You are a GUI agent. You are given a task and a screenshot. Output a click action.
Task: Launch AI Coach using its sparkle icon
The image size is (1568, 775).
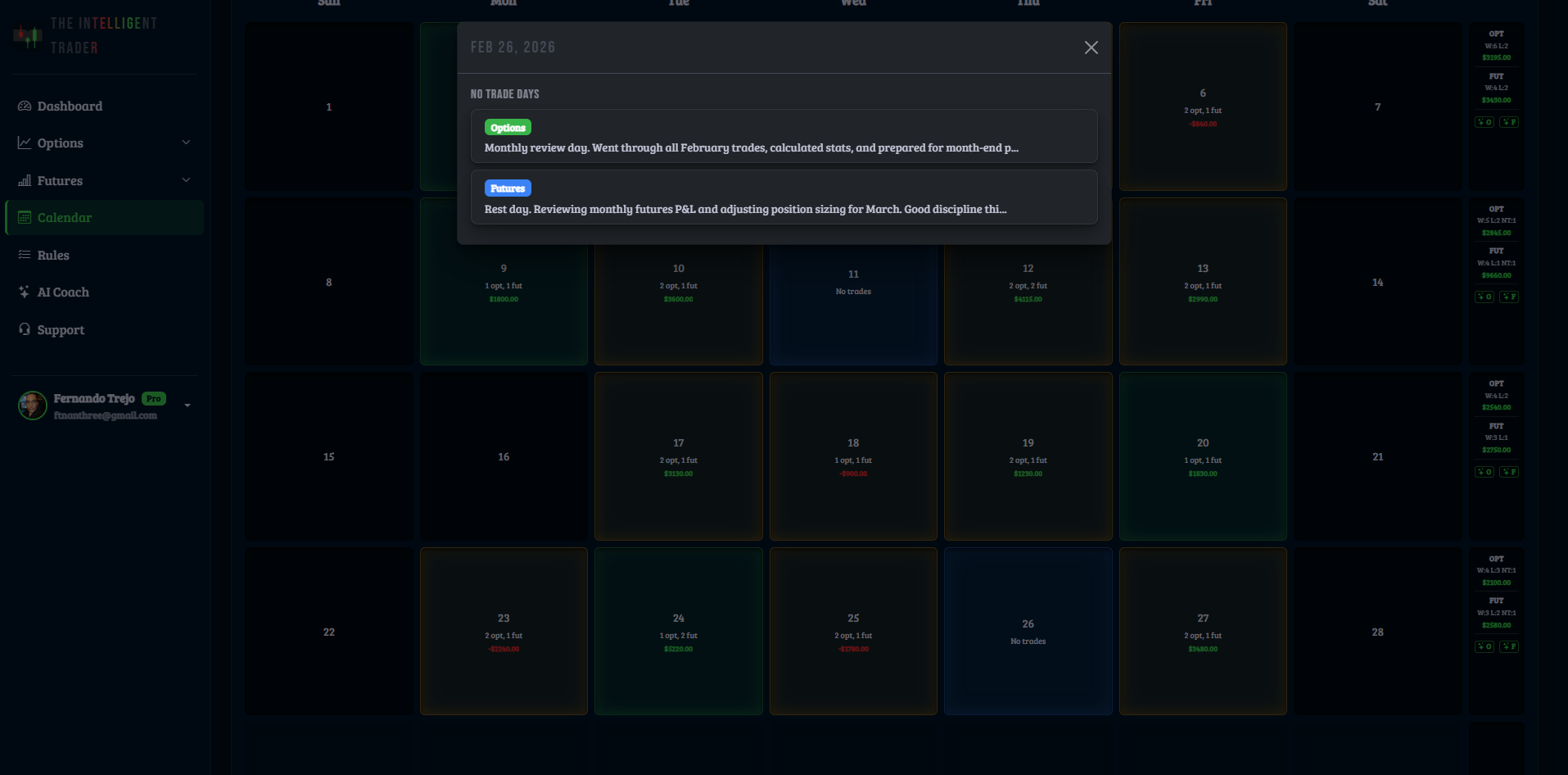[x=25, y=292]
